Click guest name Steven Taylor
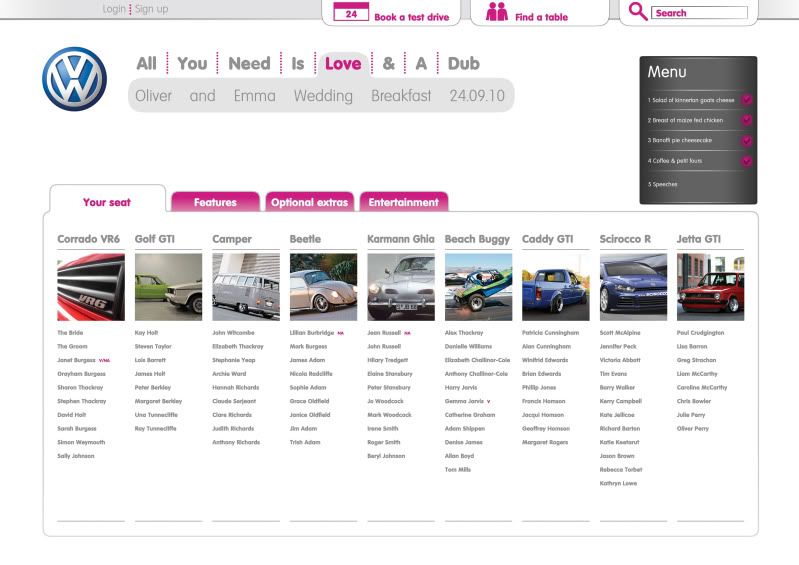Image resolution: width=799 pixels, height=565 pixels. click(153, 346)
